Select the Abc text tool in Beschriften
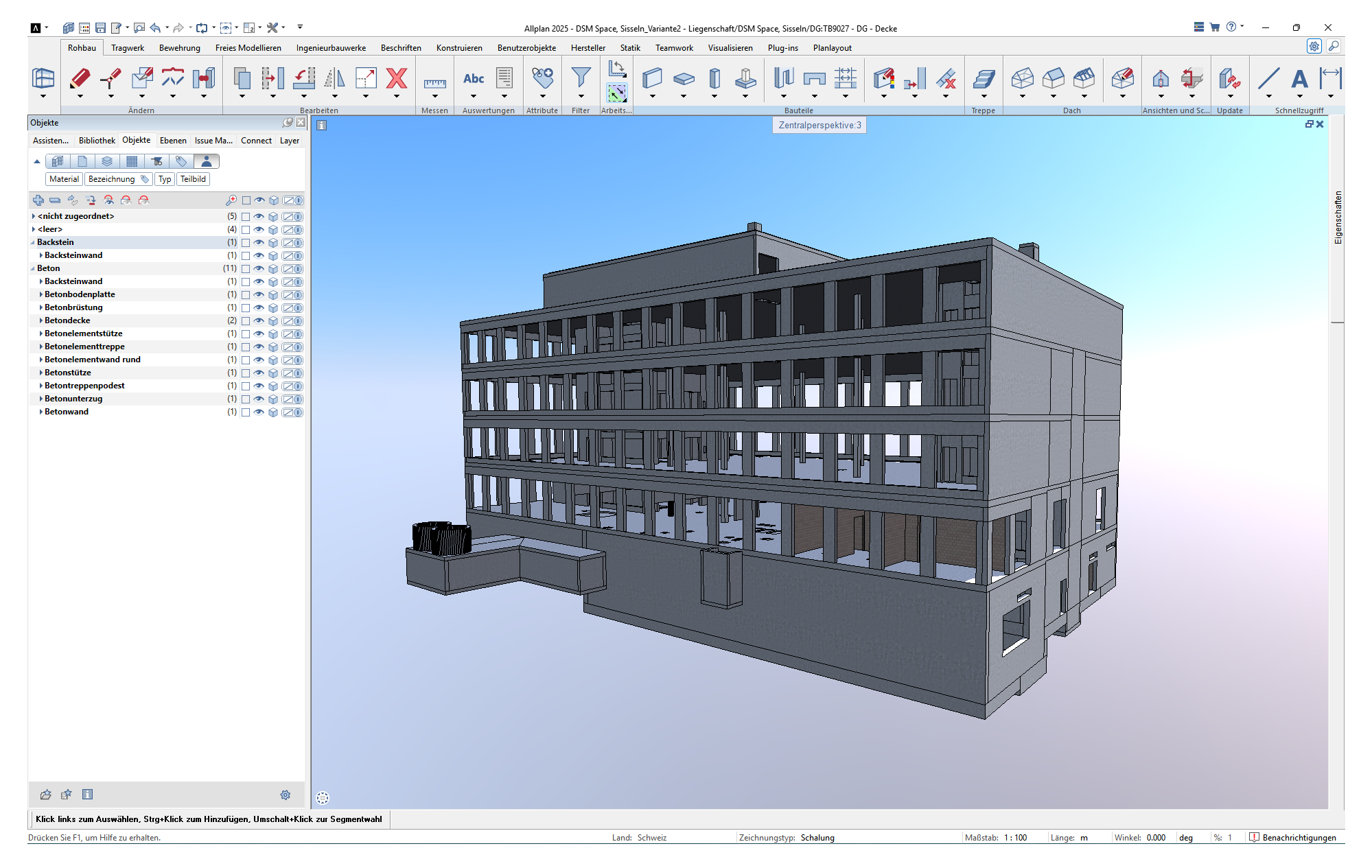This screenshot has height=868, width=1372. pos(474,78)
